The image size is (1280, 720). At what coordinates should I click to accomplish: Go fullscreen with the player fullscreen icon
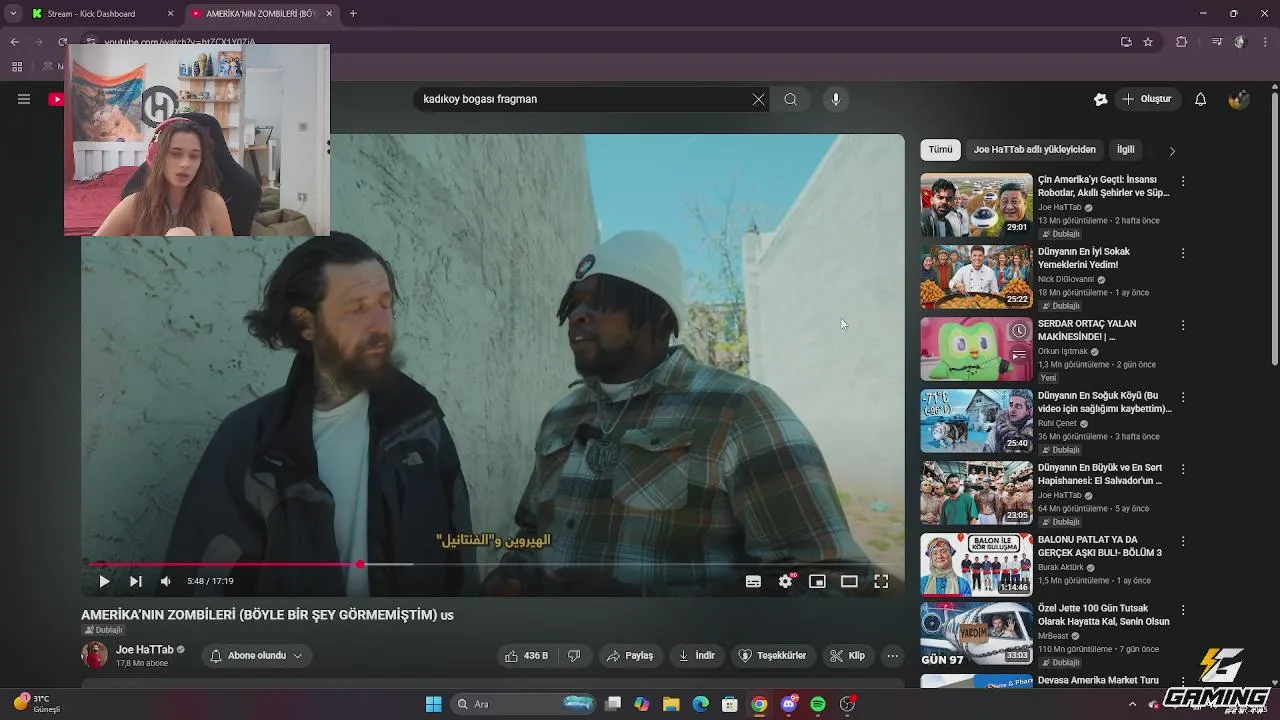click(881, 581)
